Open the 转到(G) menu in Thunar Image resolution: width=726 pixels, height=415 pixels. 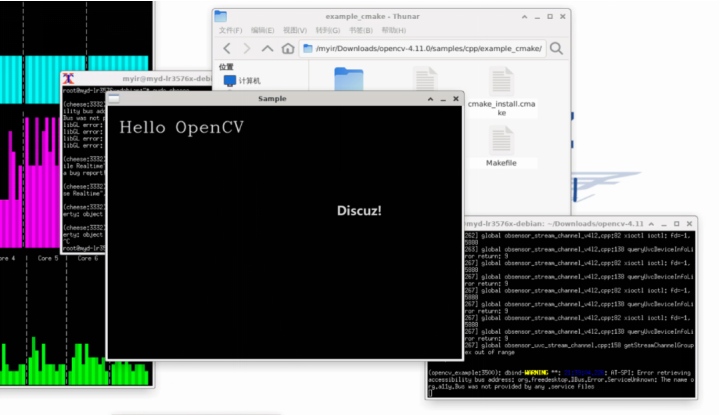coord(327,30)
